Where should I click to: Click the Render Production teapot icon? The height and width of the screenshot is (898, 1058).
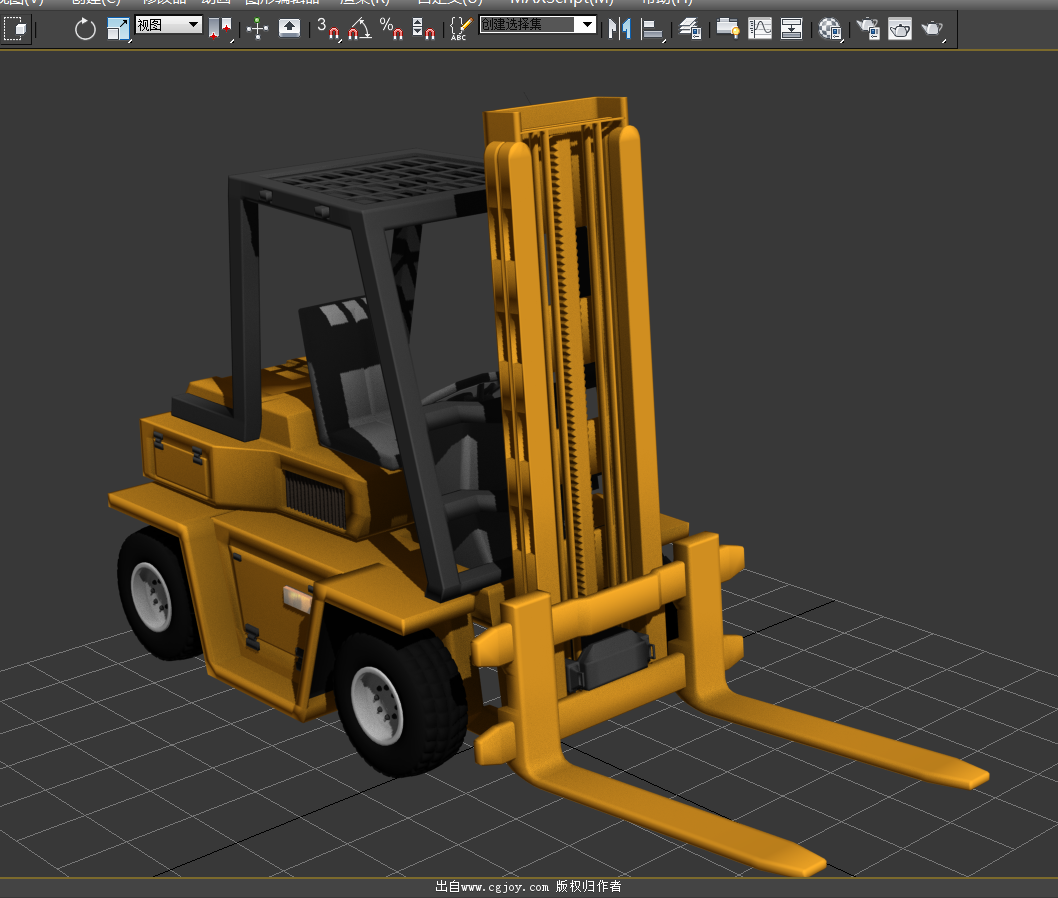click(x=932, y=28)
